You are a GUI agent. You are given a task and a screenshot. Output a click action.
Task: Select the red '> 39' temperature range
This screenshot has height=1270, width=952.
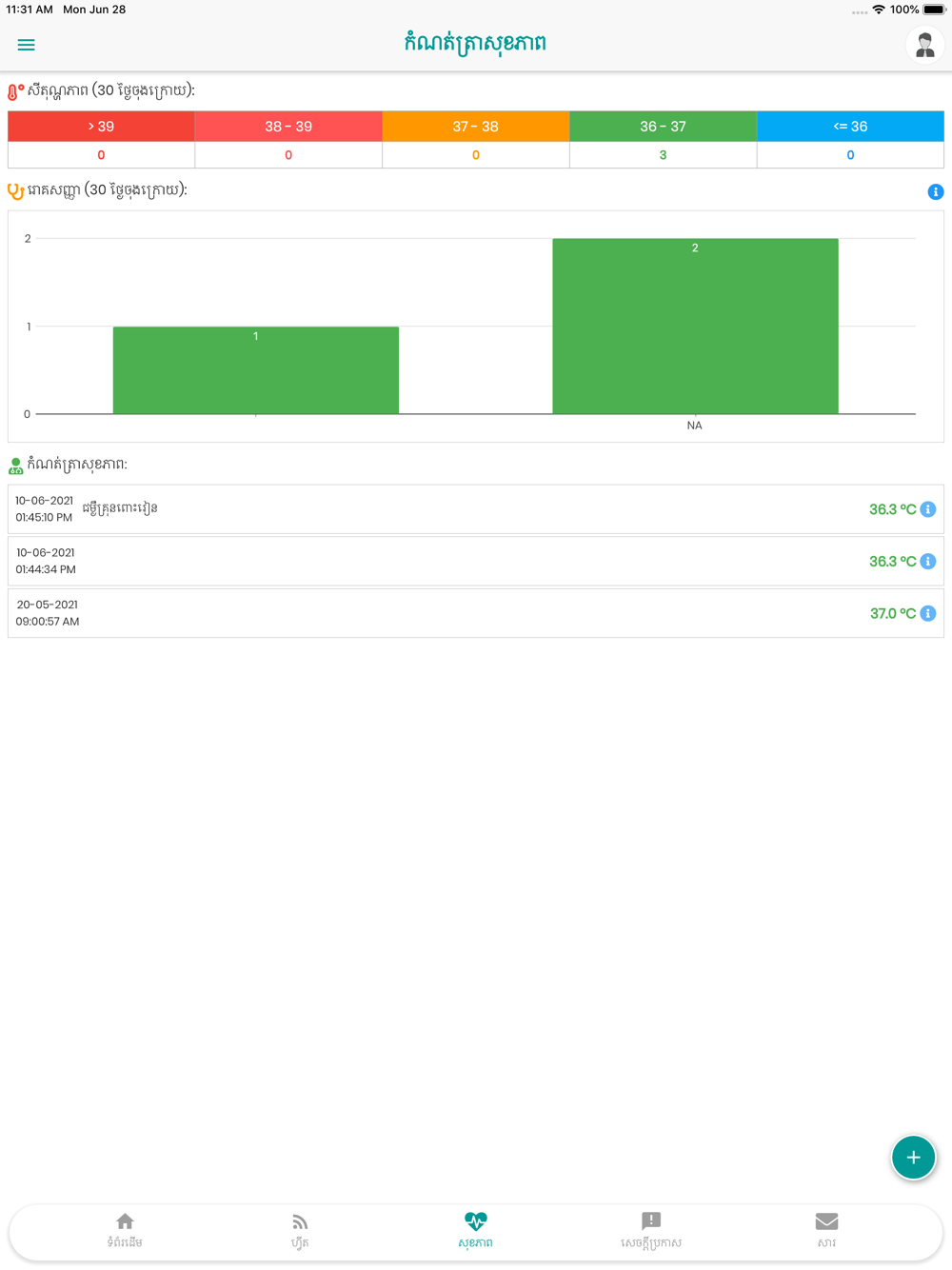pos(101,127)
